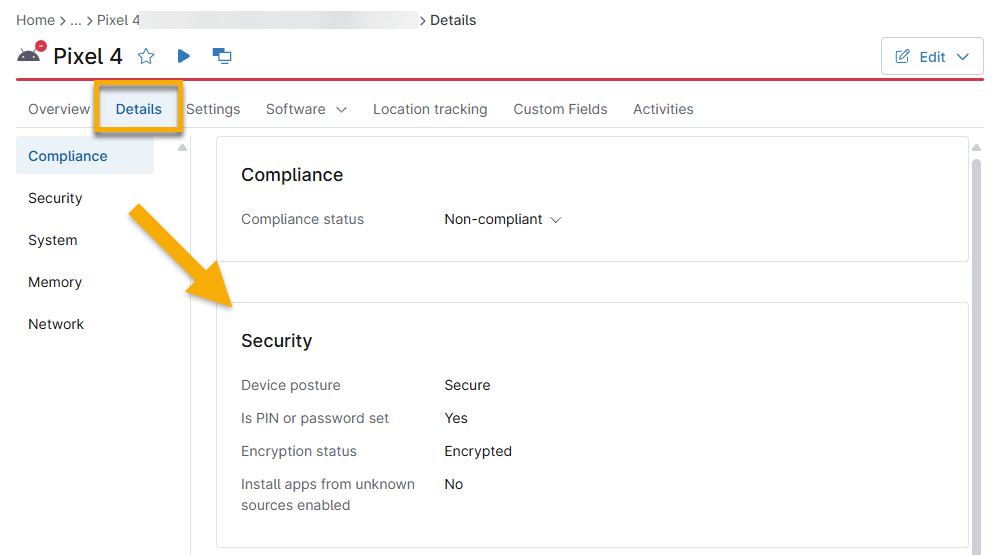Expand the Software tab menu
The width and height of the screenshot is (992, 555).
coord(306,109)
